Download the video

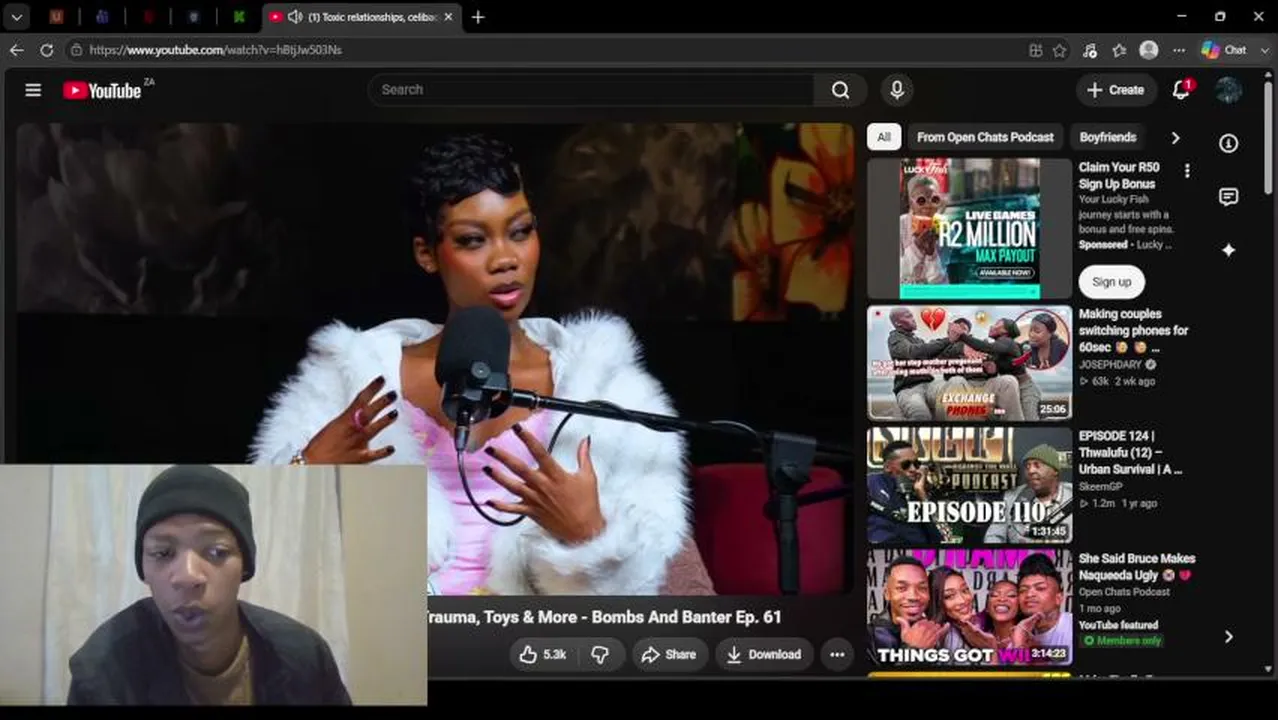[764, 654]
